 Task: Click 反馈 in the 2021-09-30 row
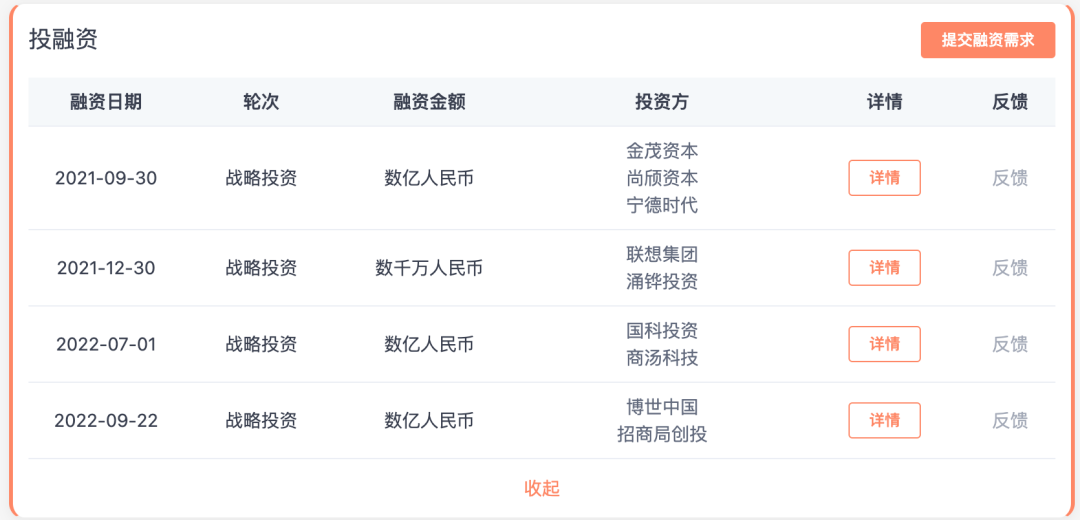tap(1009, 178)
